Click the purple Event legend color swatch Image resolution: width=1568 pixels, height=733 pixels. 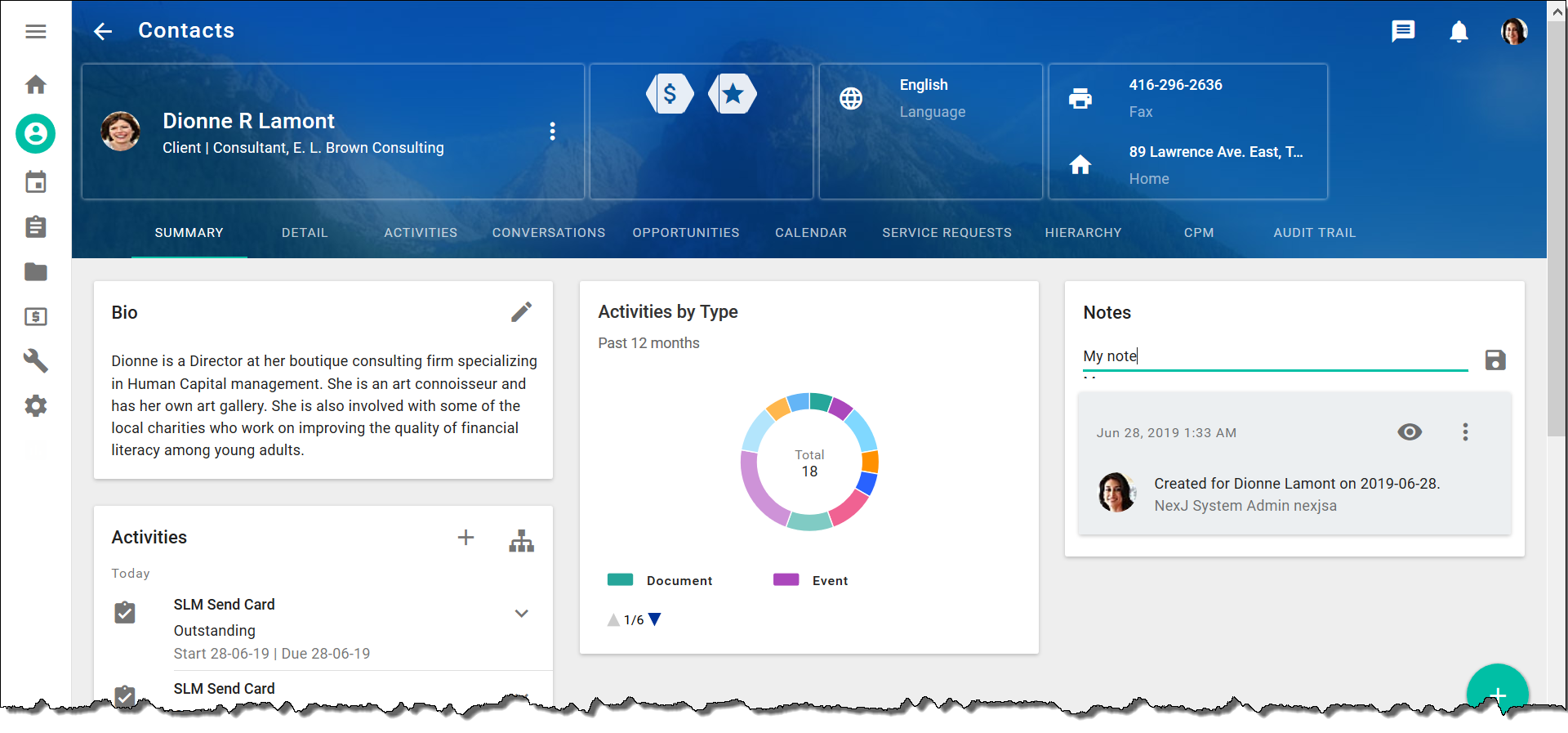tap(786, 580)
